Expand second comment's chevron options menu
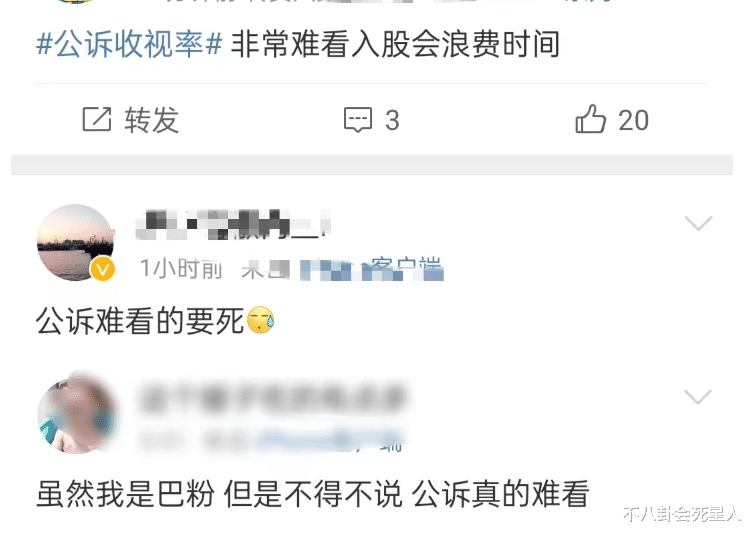The height and width of the screenshot is (533, 750). 698,397
